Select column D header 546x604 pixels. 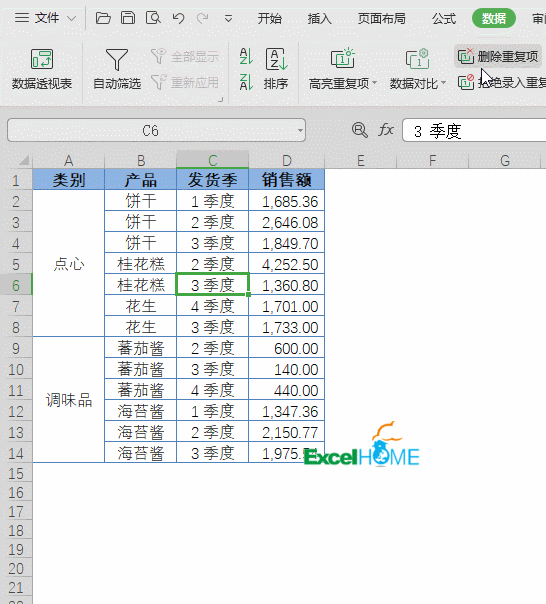coord(287,160)
